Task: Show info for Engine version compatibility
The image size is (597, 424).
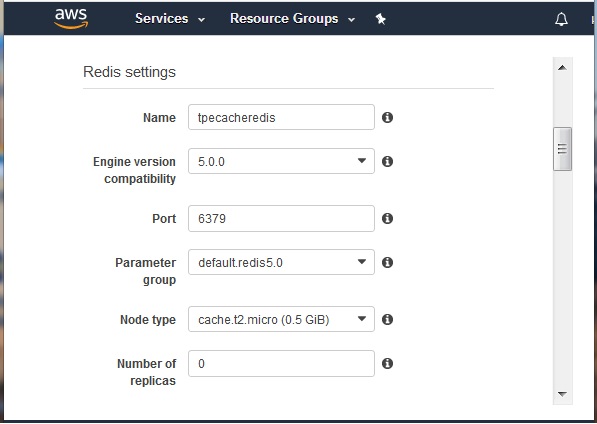Action: pyautogui.click(x=387, y=161)
